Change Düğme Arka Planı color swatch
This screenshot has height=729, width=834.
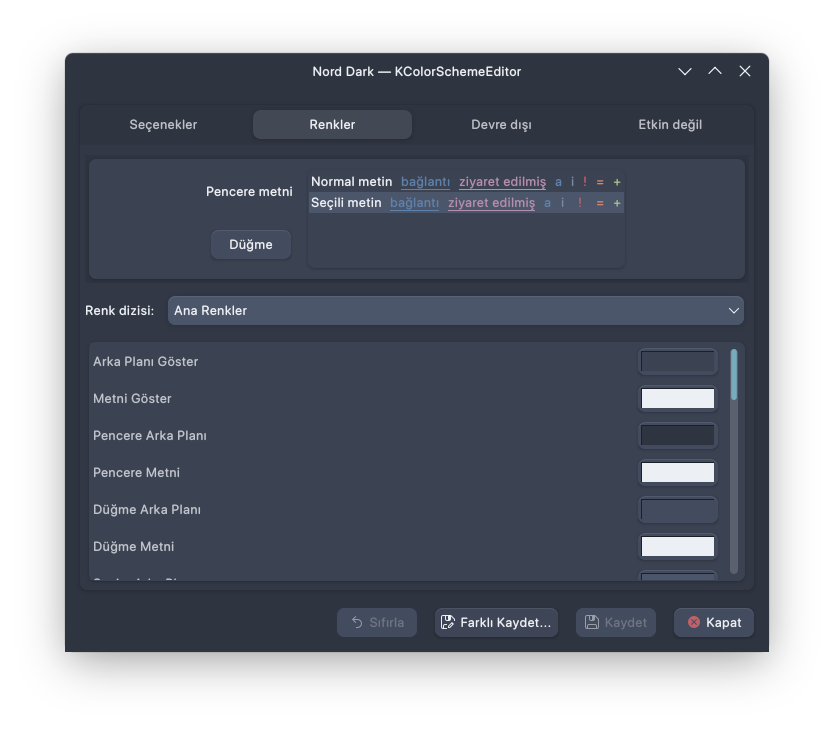(678, 509)
